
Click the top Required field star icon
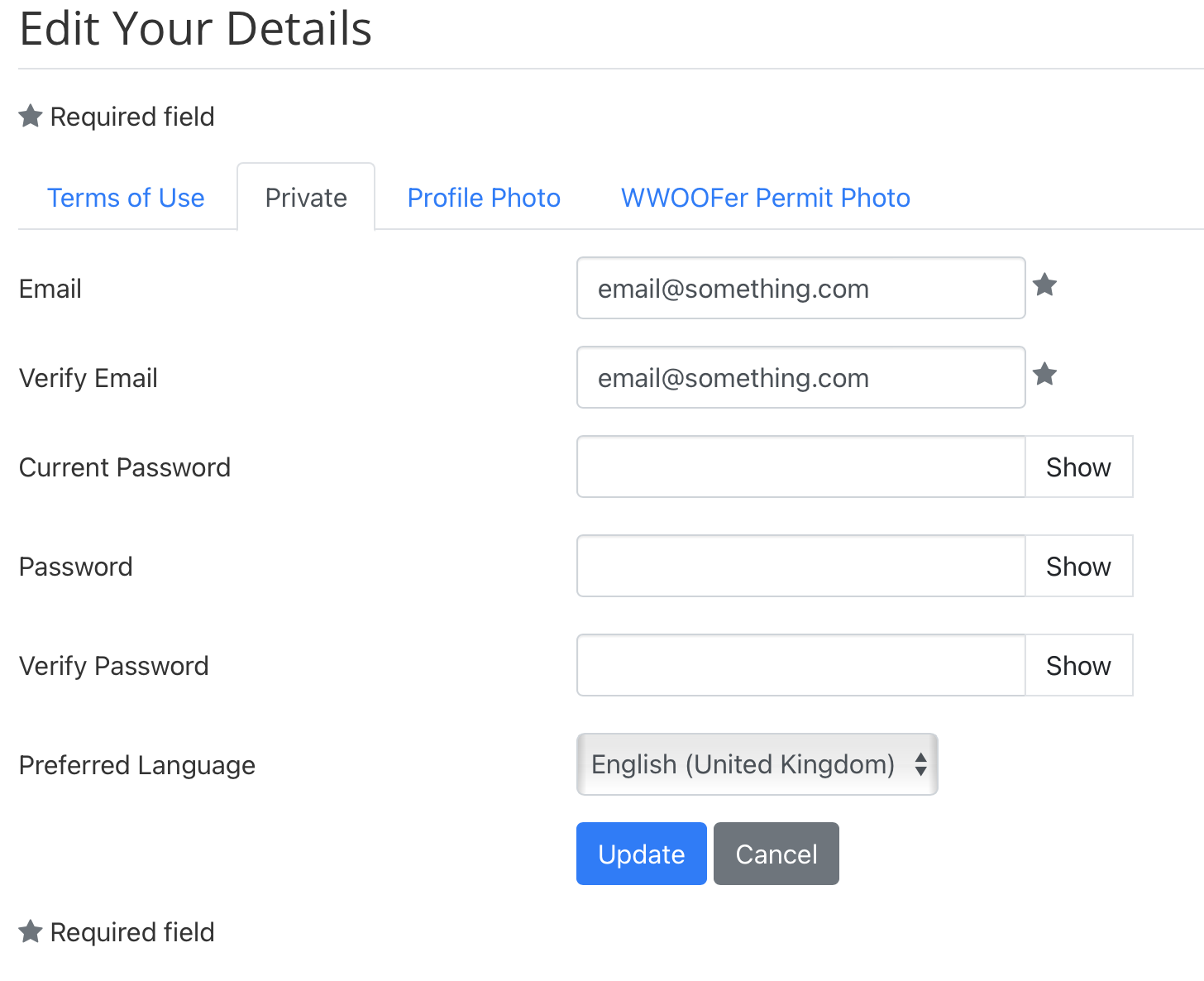coord(31,116)
